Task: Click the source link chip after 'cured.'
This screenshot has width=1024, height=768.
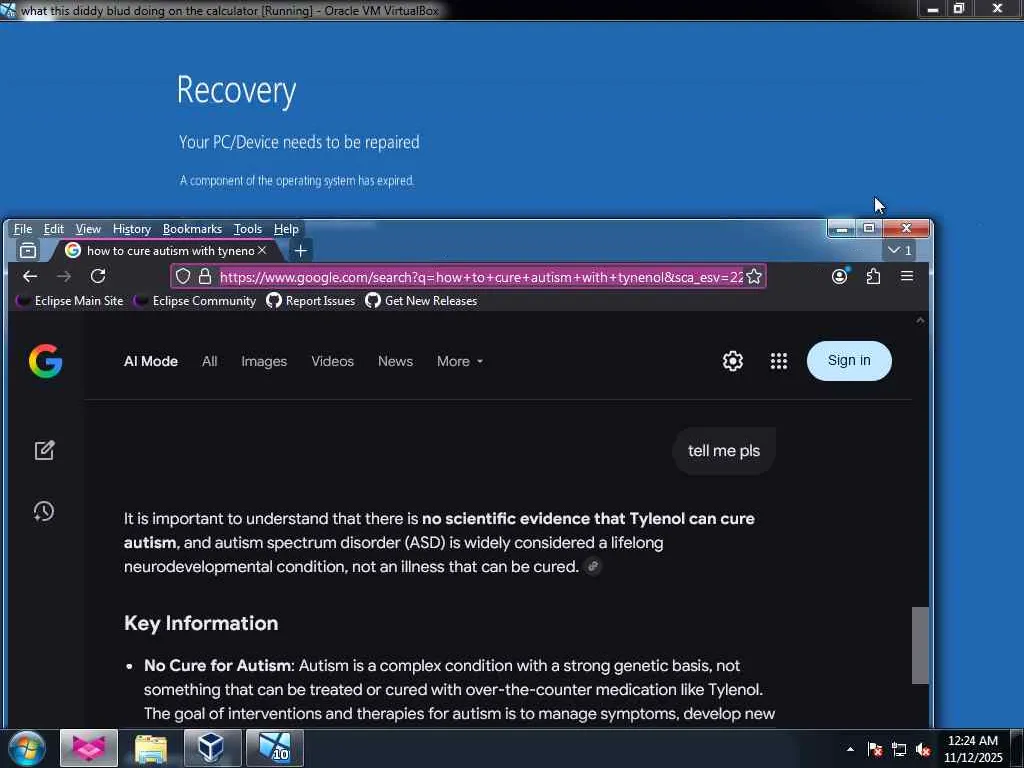Action: tap(592, 566)
